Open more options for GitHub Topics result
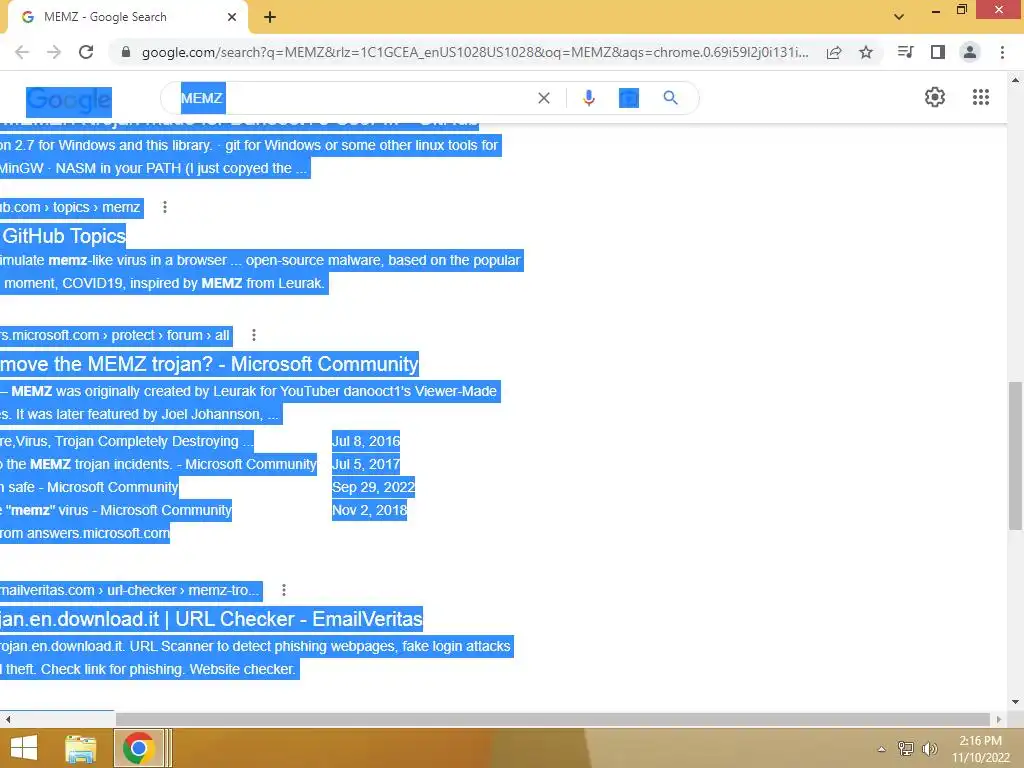The image size is (1024, 768). pyautogui.click(x=165, y=207)
